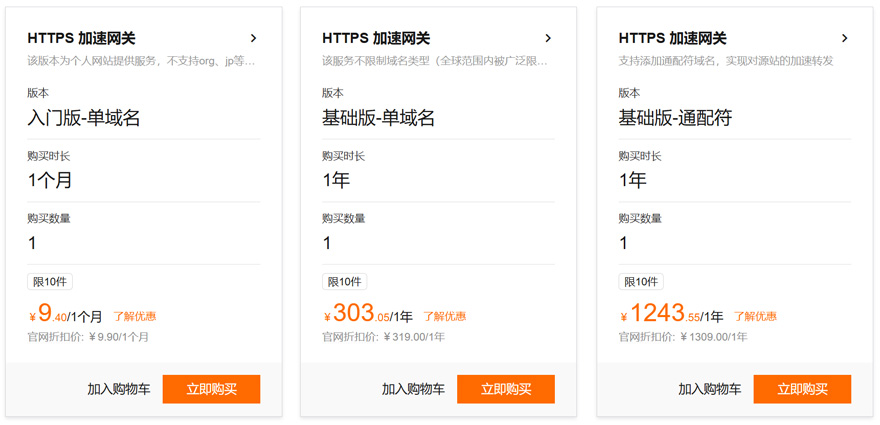Click the 限10件 tag on the 入门版-单域名 card
Image resolution: width=880 pixels, height=425 pixels.
[50, 282]
